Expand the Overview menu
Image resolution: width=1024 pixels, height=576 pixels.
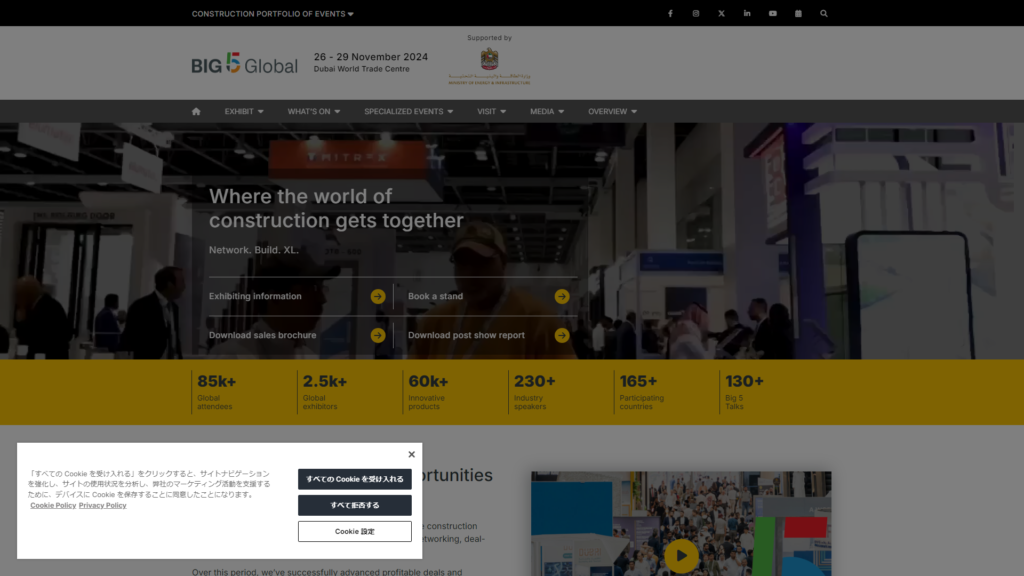click(612, 112)
